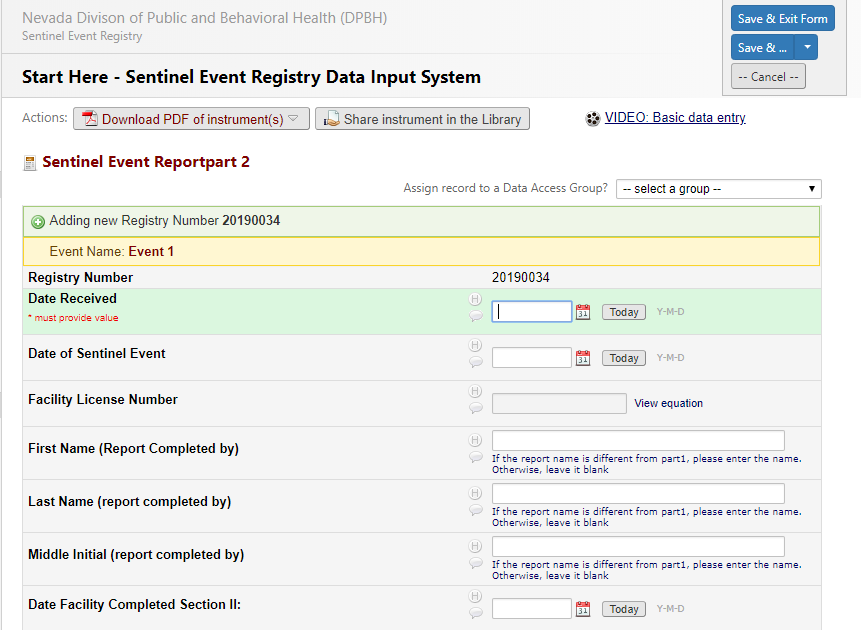Image resolution: width=861 pixels, height=630 pixels.
Task: Set Date Received to Today
Action: pos(624,312)
